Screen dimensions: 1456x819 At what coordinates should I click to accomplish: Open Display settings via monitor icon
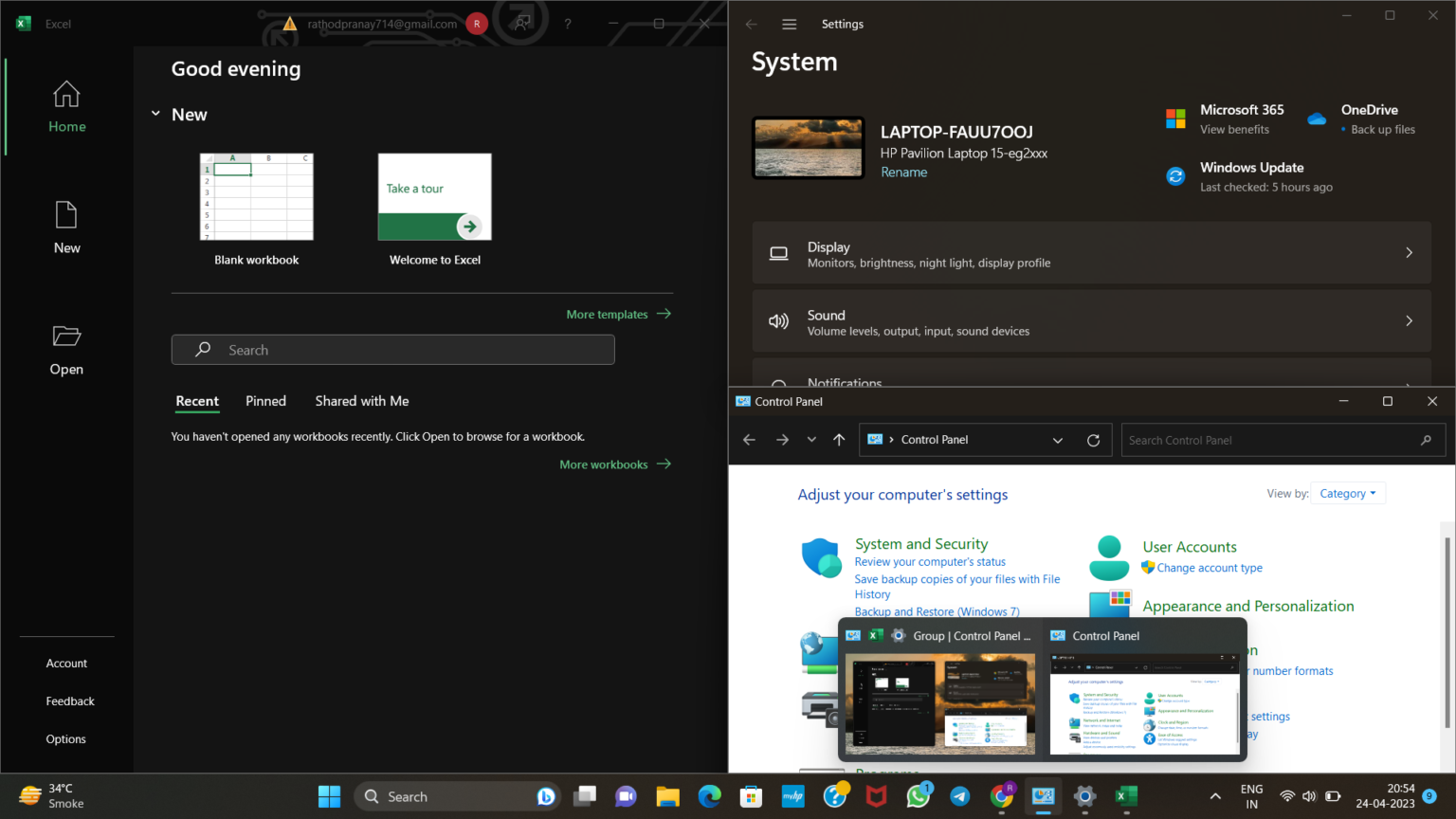click(x=778, y=252)
